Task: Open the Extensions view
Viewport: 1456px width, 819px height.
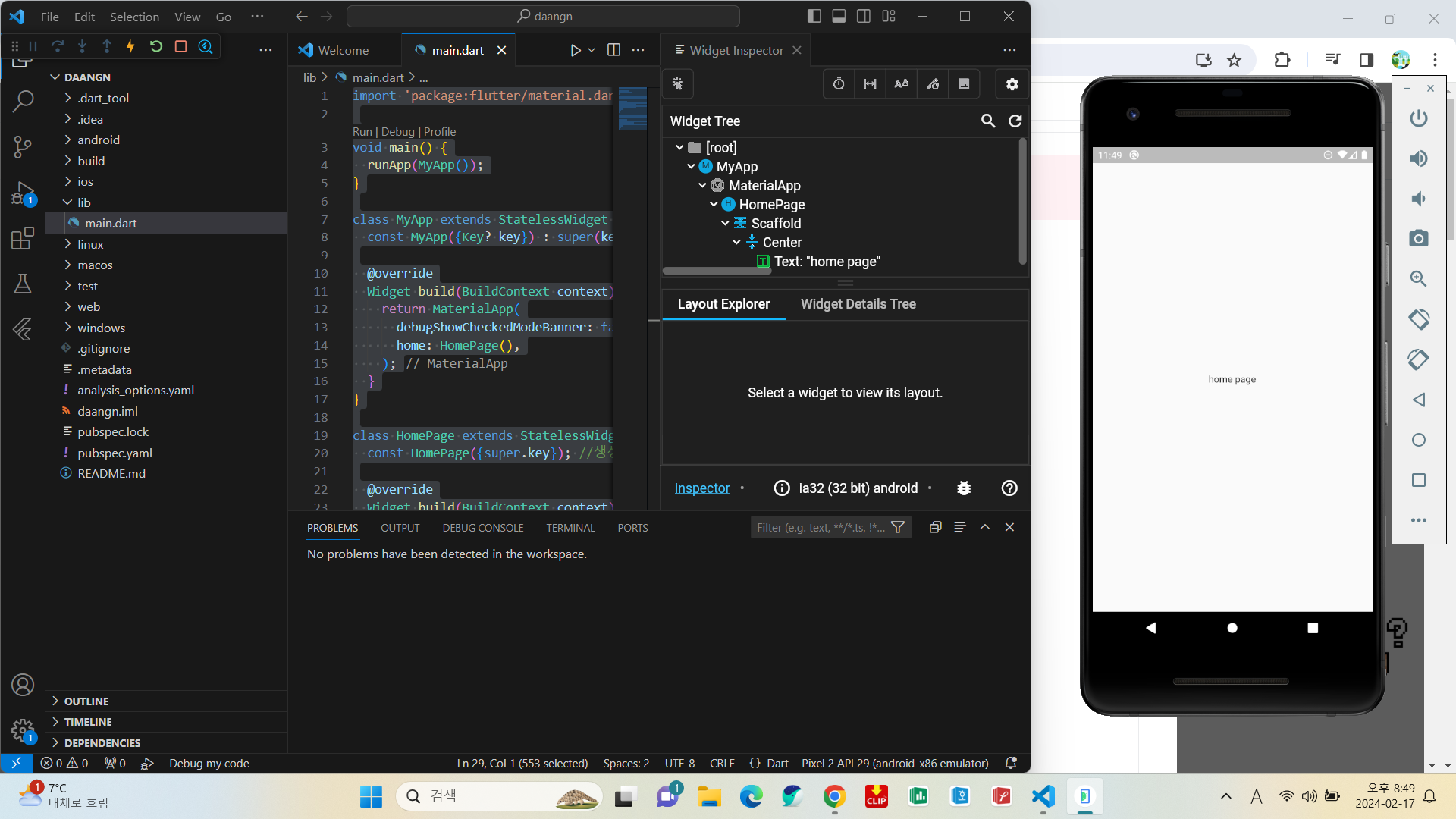Action: 23,238
